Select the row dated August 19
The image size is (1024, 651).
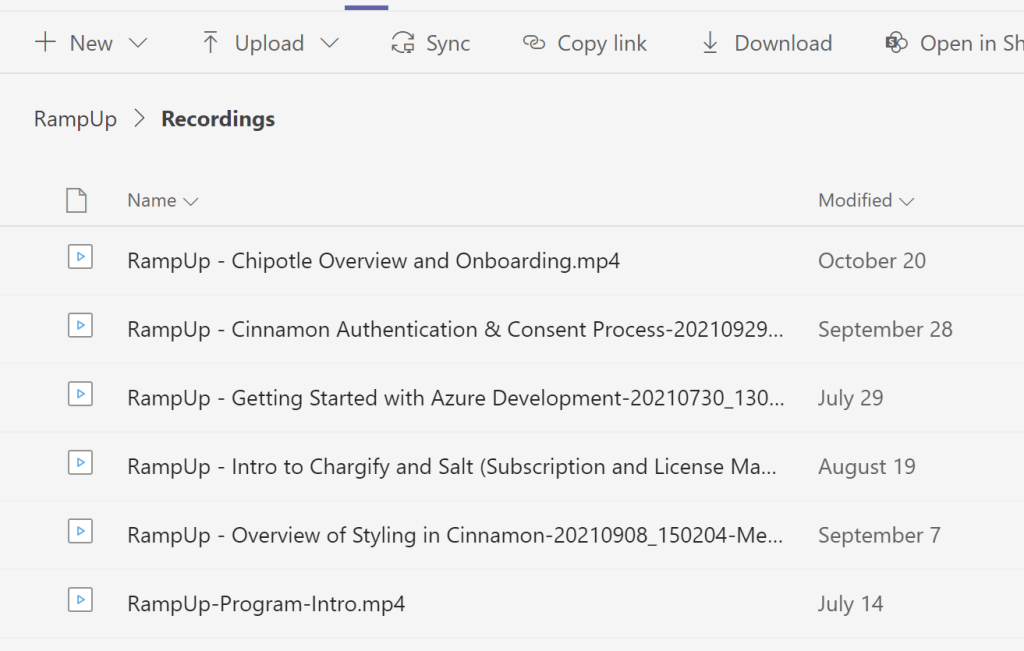(866, 467)
